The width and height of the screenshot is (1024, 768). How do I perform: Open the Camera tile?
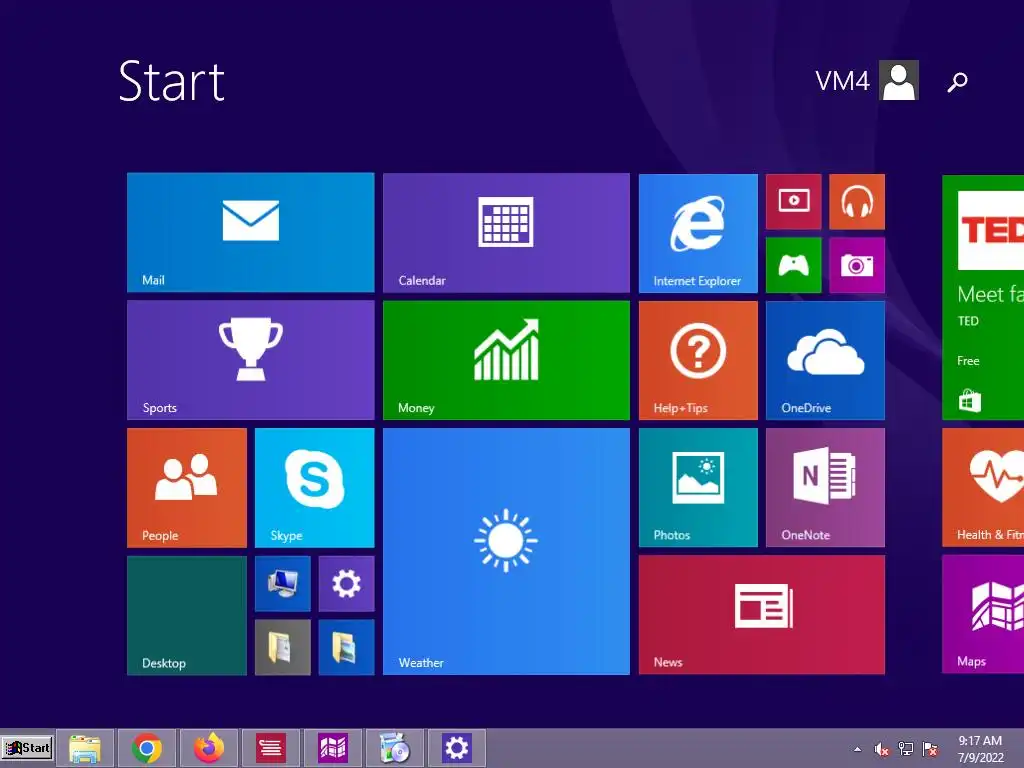click(857, 265)
